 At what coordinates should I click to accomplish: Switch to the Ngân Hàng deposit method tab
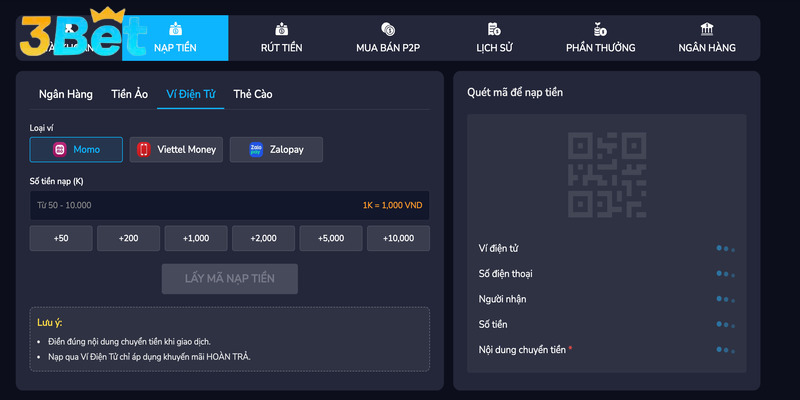66,94
